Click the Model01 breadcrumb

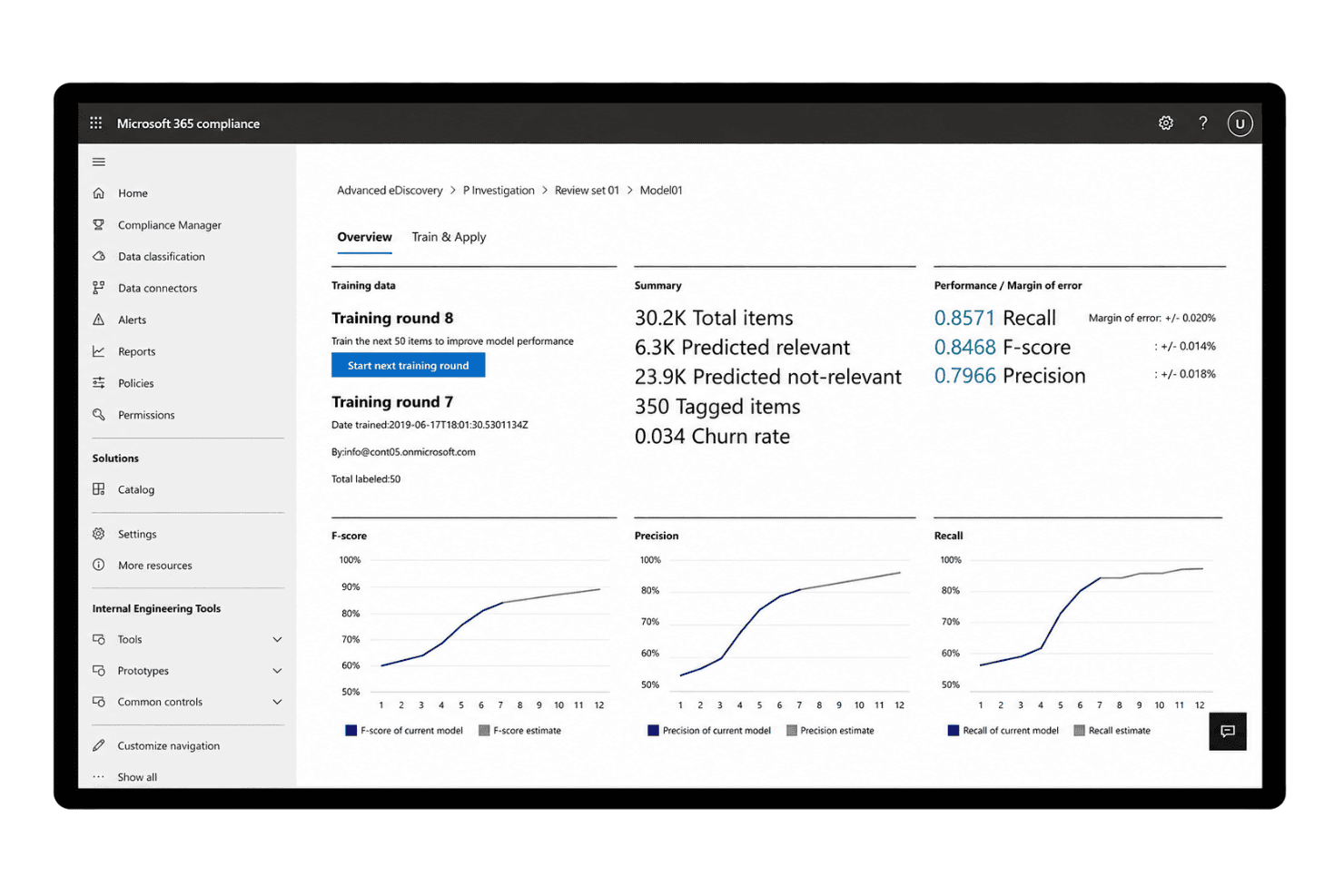[x=661, y=191]
